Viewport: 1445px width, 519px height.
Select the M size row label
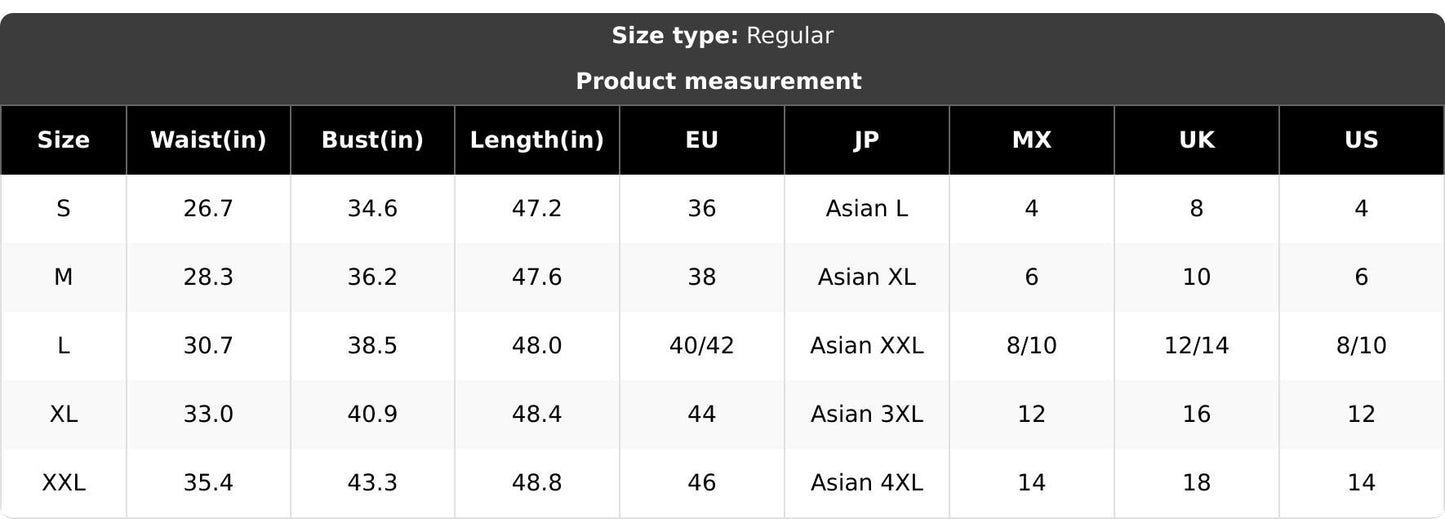coord(63,277)
